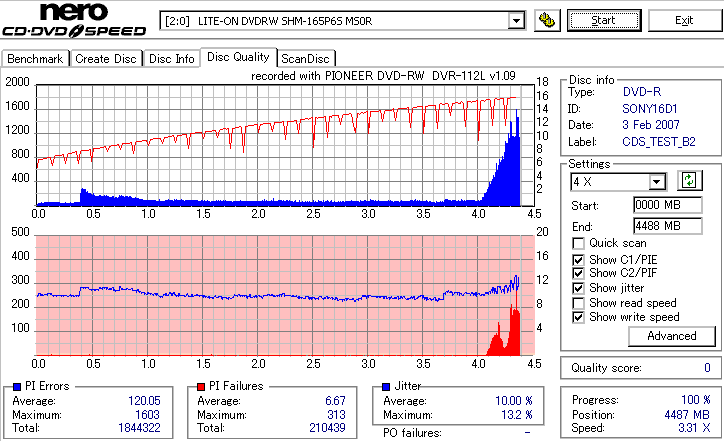The width and height of the screenshot is (724, 441).
Task: Click the PI Errors total 1844322
Action: click(139, 428)
